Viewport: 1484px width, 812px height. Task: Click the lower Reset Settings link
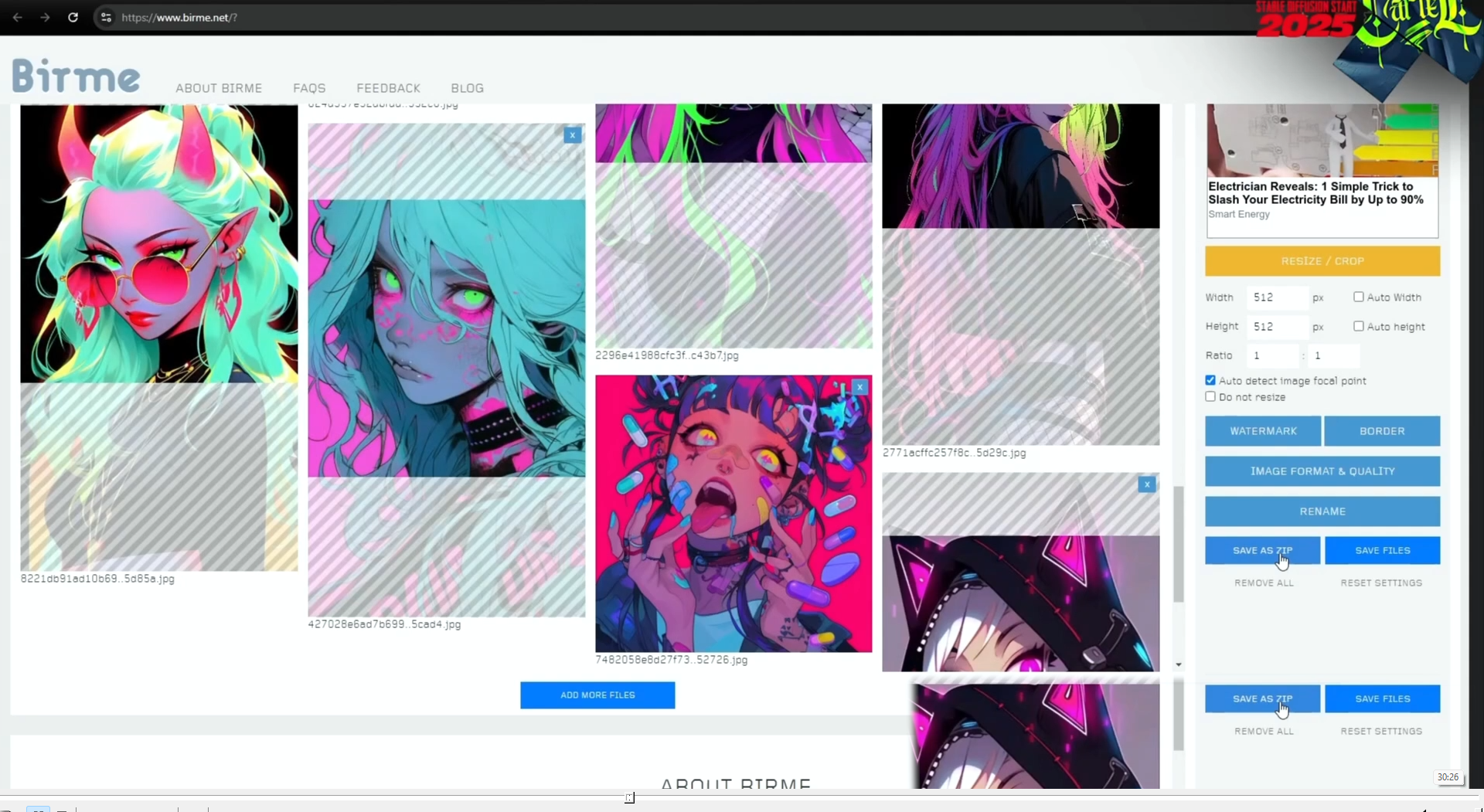coord(1381,731)
